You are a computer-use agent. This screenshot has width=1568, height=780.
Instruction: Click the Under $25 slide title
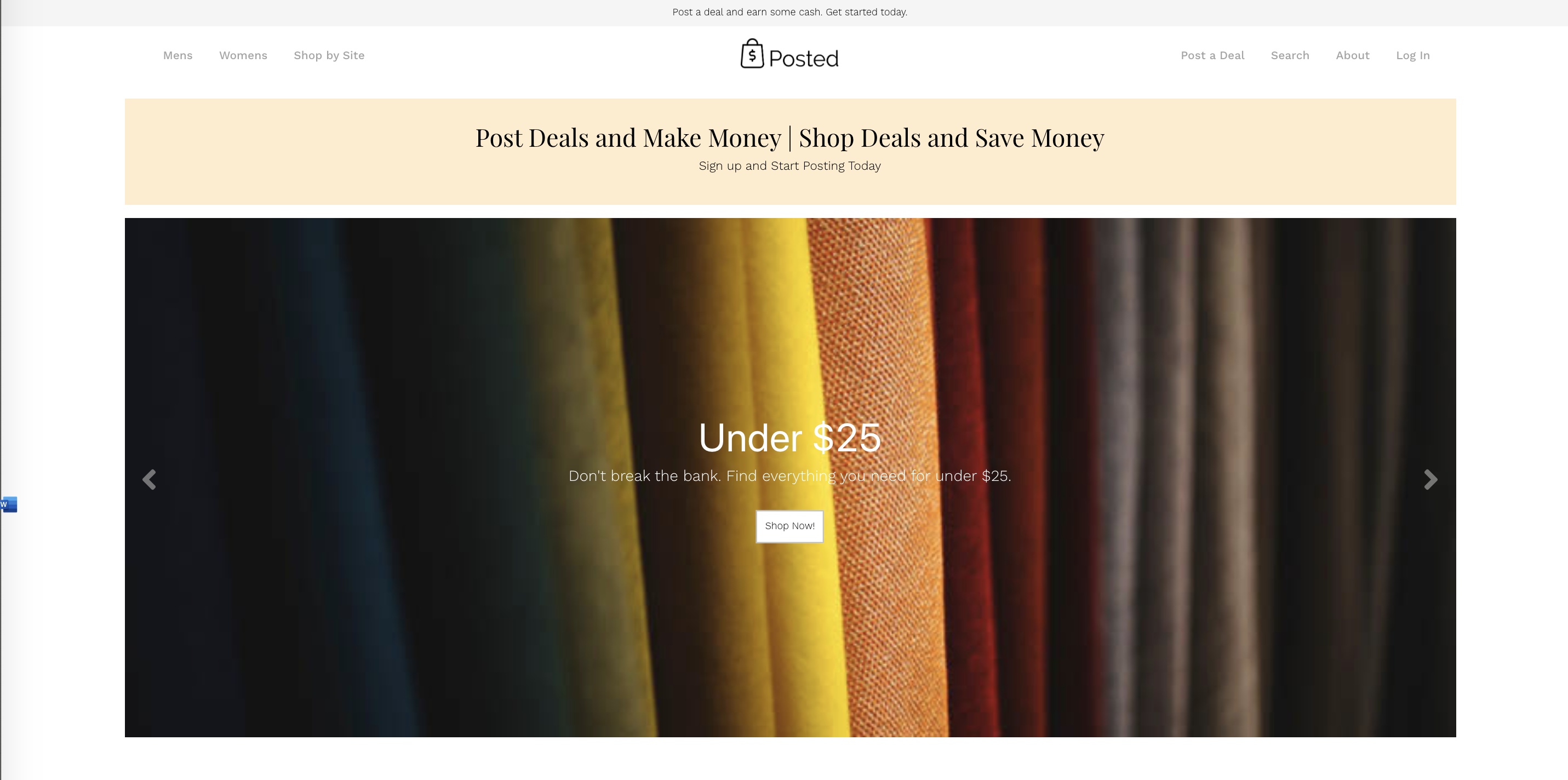tap(789, 438)
